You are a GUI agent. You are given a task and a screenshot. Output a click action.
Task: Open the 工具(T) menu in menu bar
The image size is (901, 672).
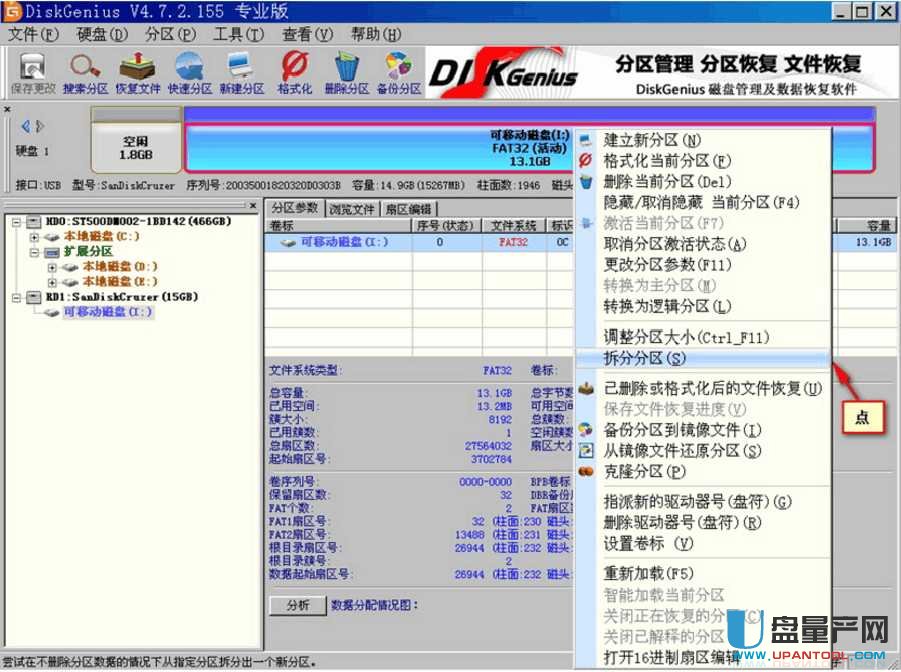pos(238,34)
